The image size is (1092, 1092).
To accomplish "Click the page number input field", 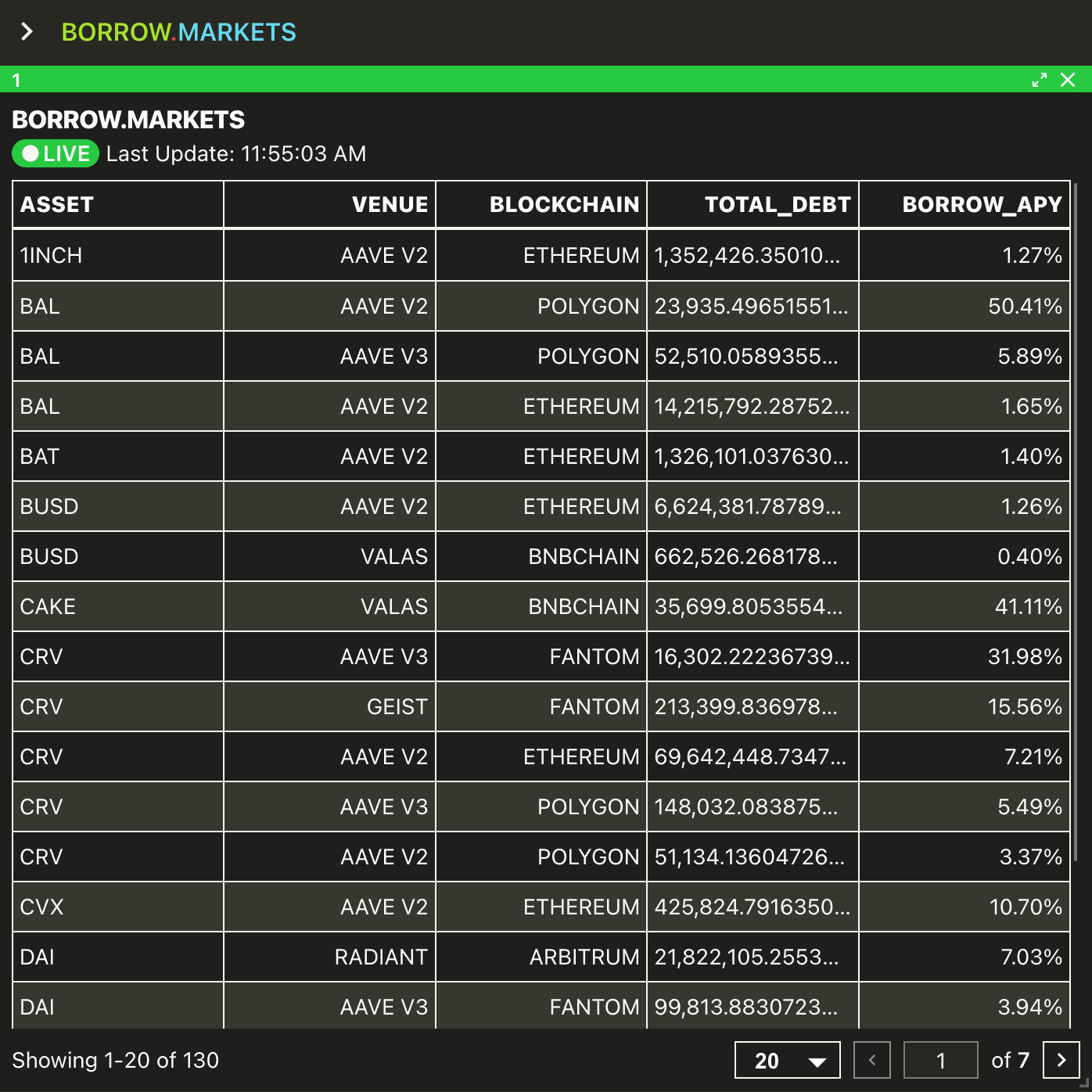I will tap(941, 1060).
